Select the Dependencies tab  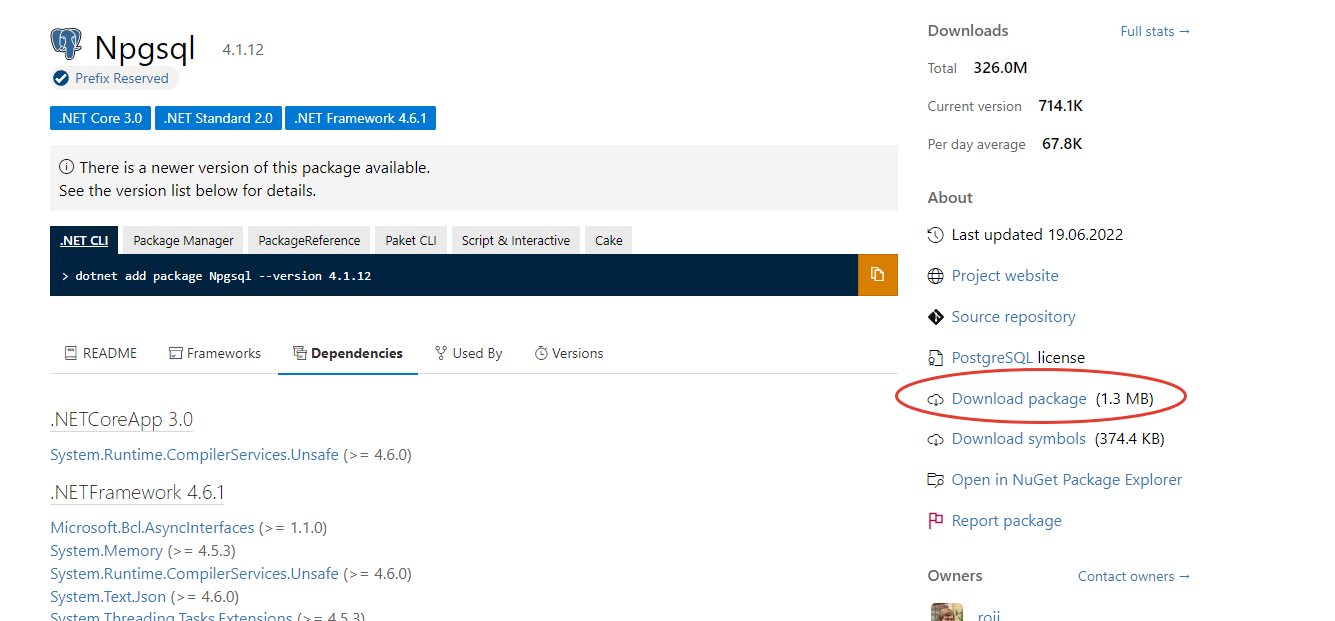(348, 353)
